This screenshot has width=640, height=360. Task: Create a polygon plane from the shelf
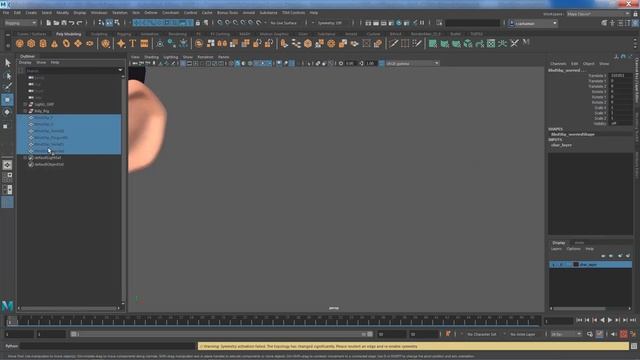(x=78, y=43)
